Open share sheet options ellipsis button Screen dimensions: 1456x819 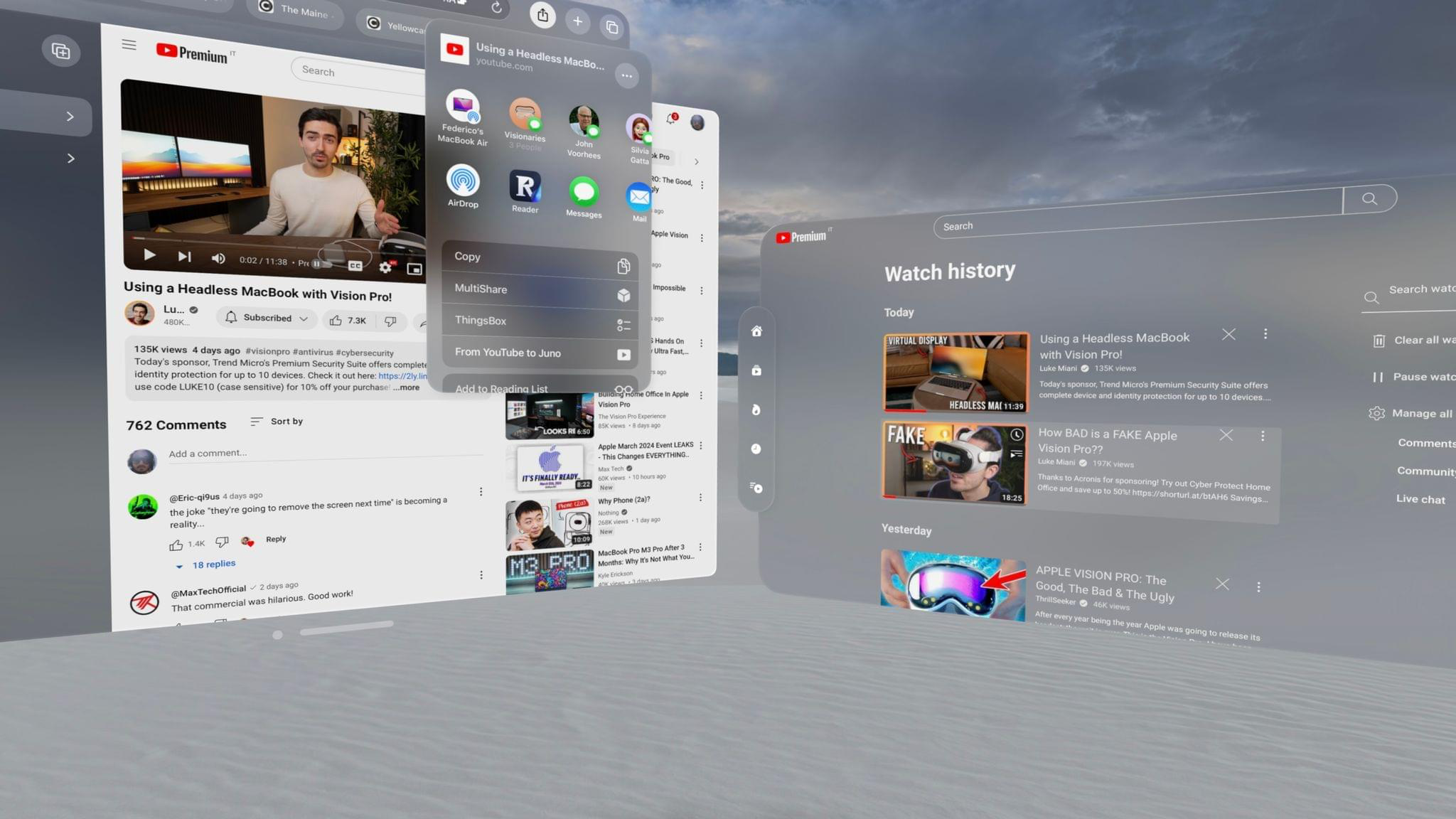[626, 75]
